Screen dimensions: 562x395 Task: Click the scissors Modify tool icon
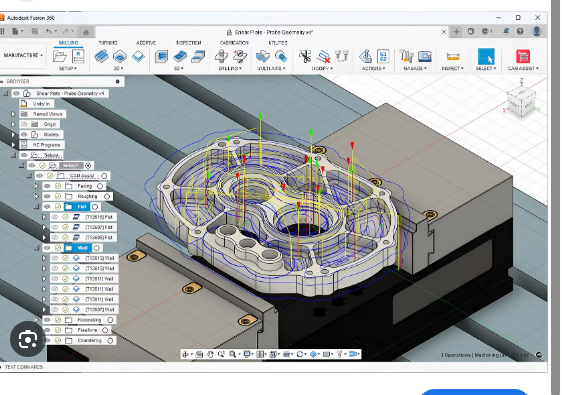(305, 56)
